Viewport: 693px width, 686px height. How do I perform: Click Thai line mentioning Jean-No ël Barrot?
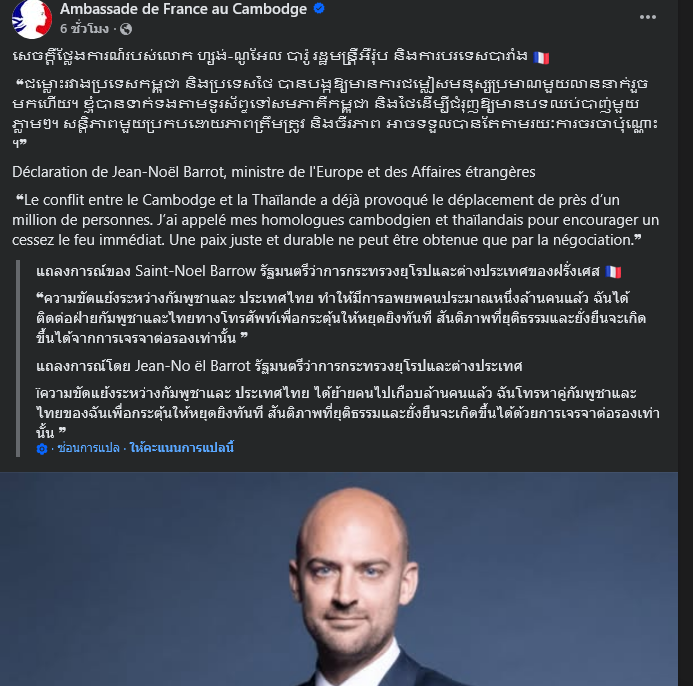point(279,366)
